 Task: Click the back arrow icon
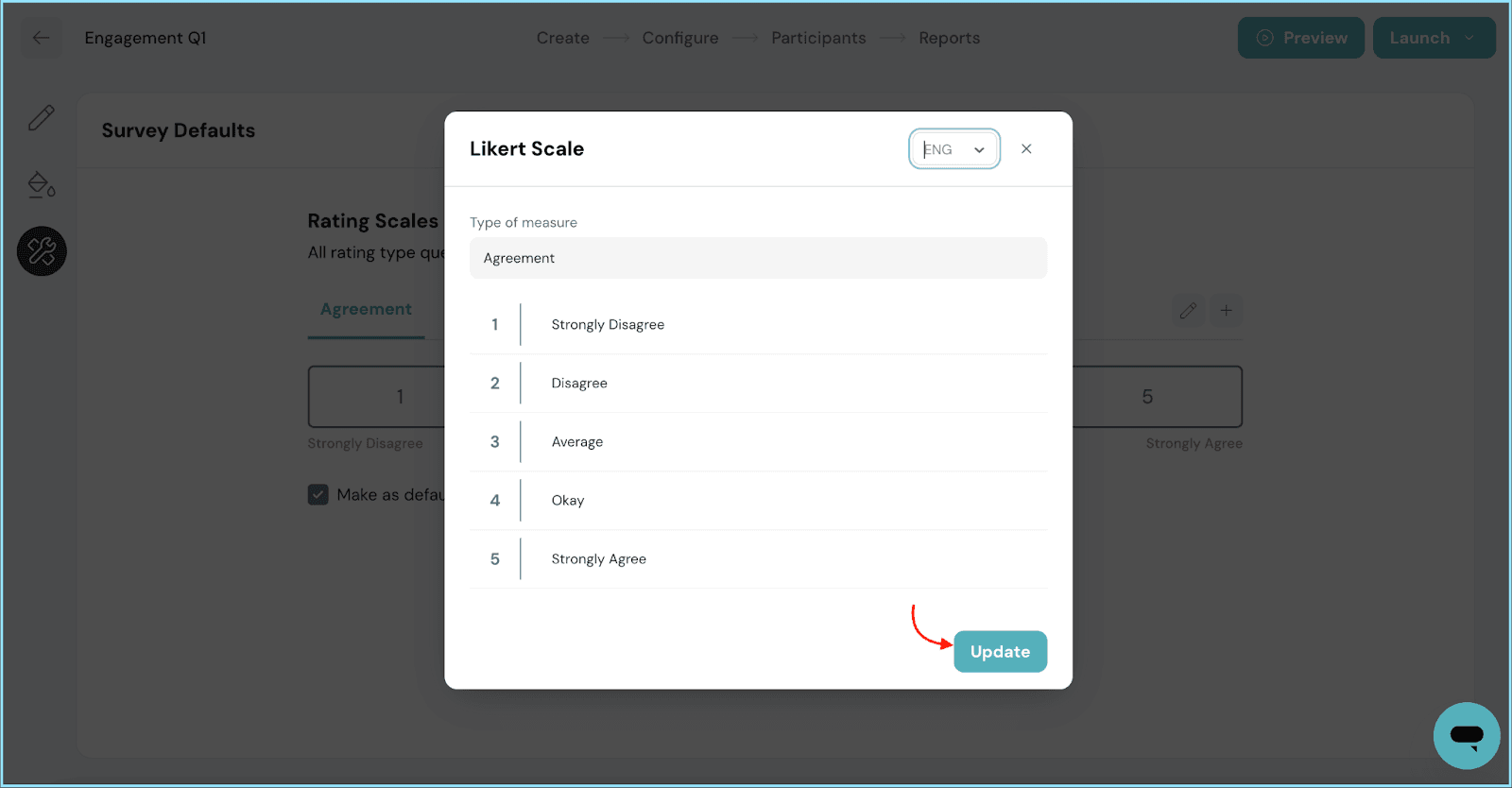tap(41, 38)
